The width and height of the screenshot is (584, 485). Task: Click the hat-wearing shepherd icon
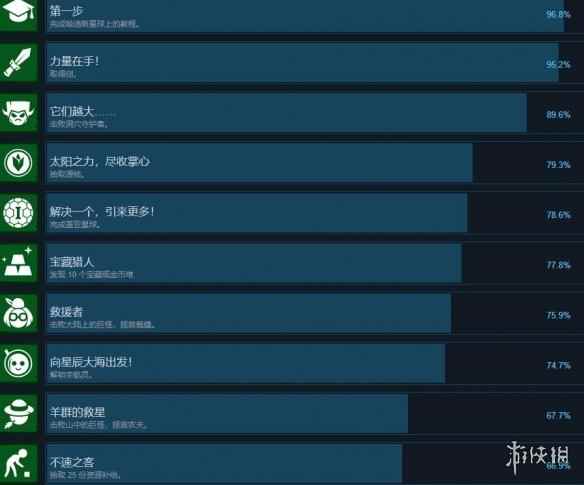click(19, 413)
